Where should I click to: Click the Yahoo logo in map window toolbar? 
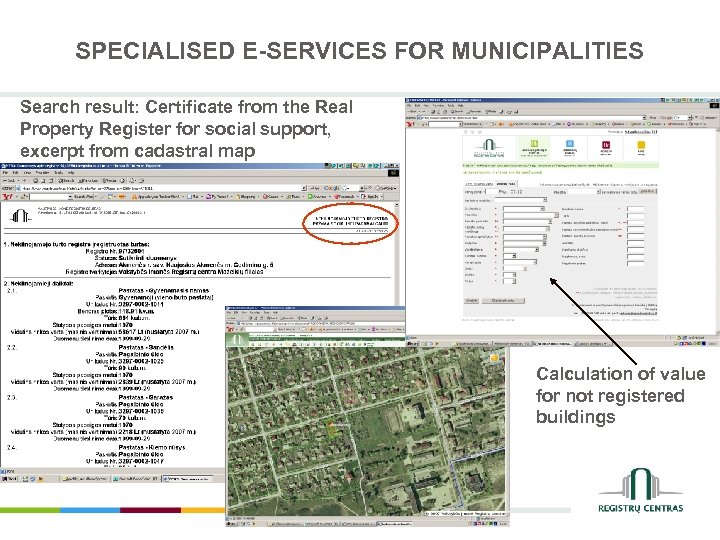pos(231,329)
